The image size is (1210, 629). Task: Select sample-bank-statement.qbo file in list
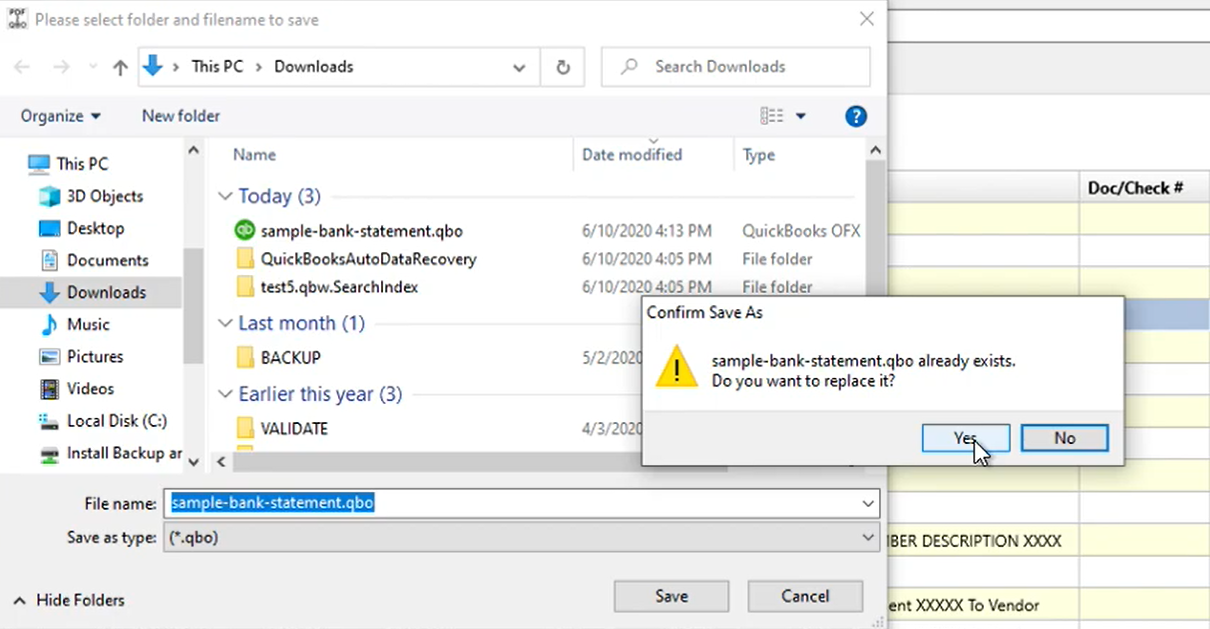[x=362, y=231]
